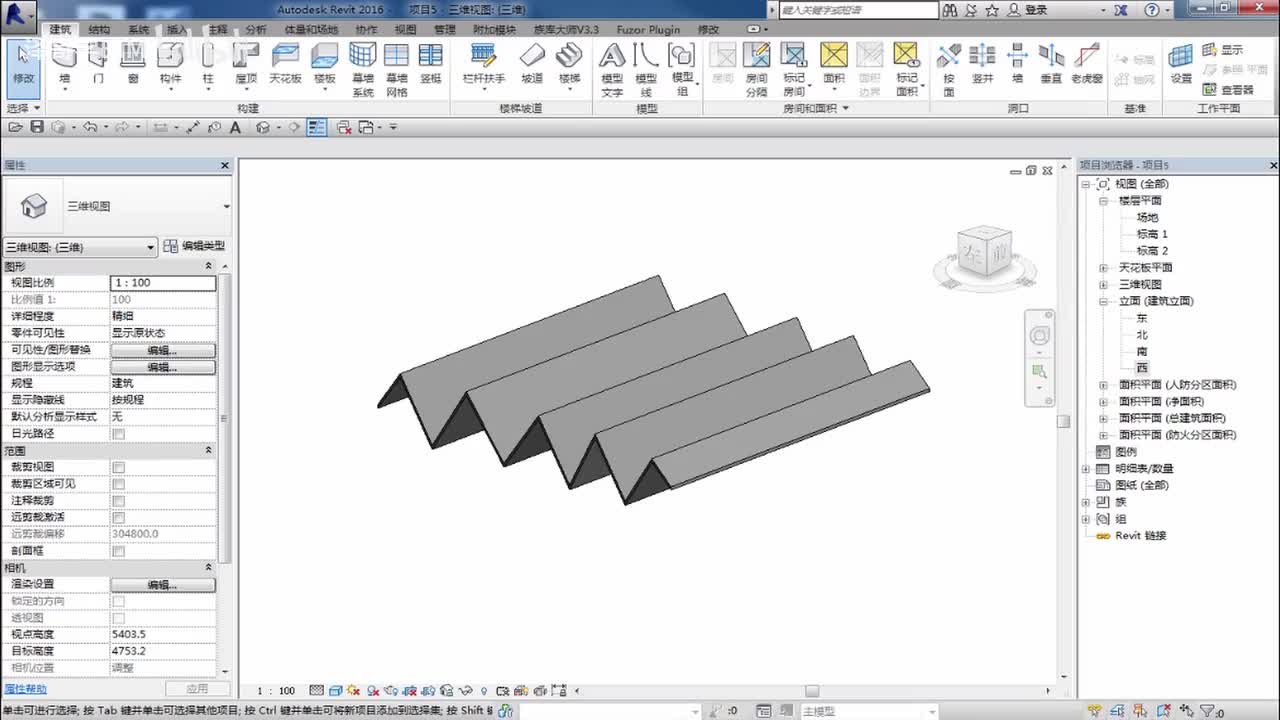This screenshot has height=720, width=1280.
Task: Open the type selector dropdown arrow
Action: pyautogui.click(x=226, y=207)
